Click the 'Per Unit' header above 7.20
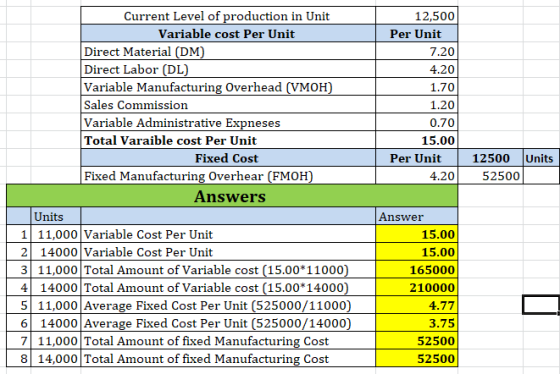Screen dimensions: 560x374 tap(416, 34)
